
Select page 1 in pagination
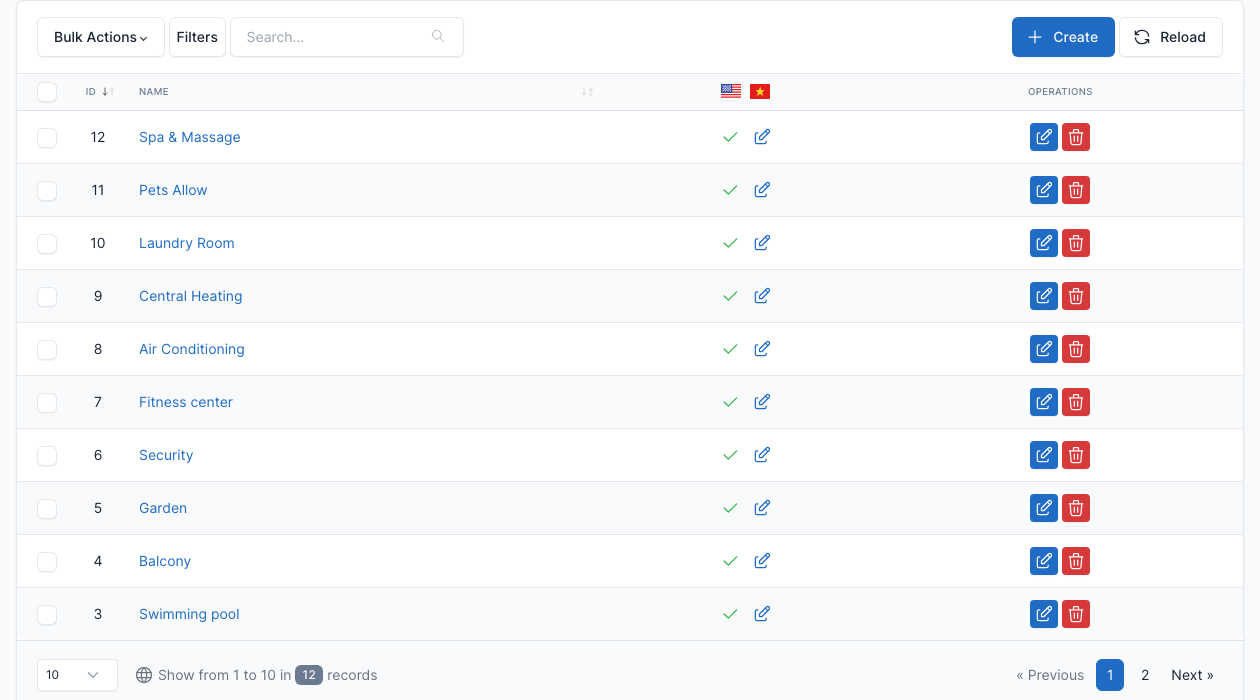point(1110,675)
